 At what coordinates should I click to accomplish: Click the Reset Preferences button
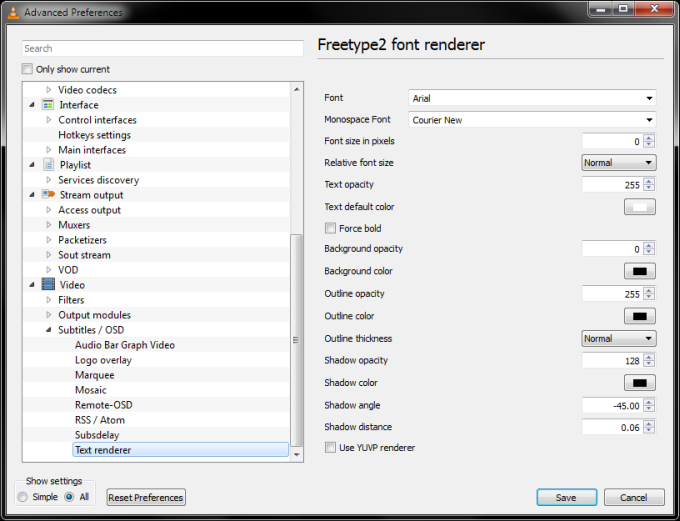coord(146,497)
